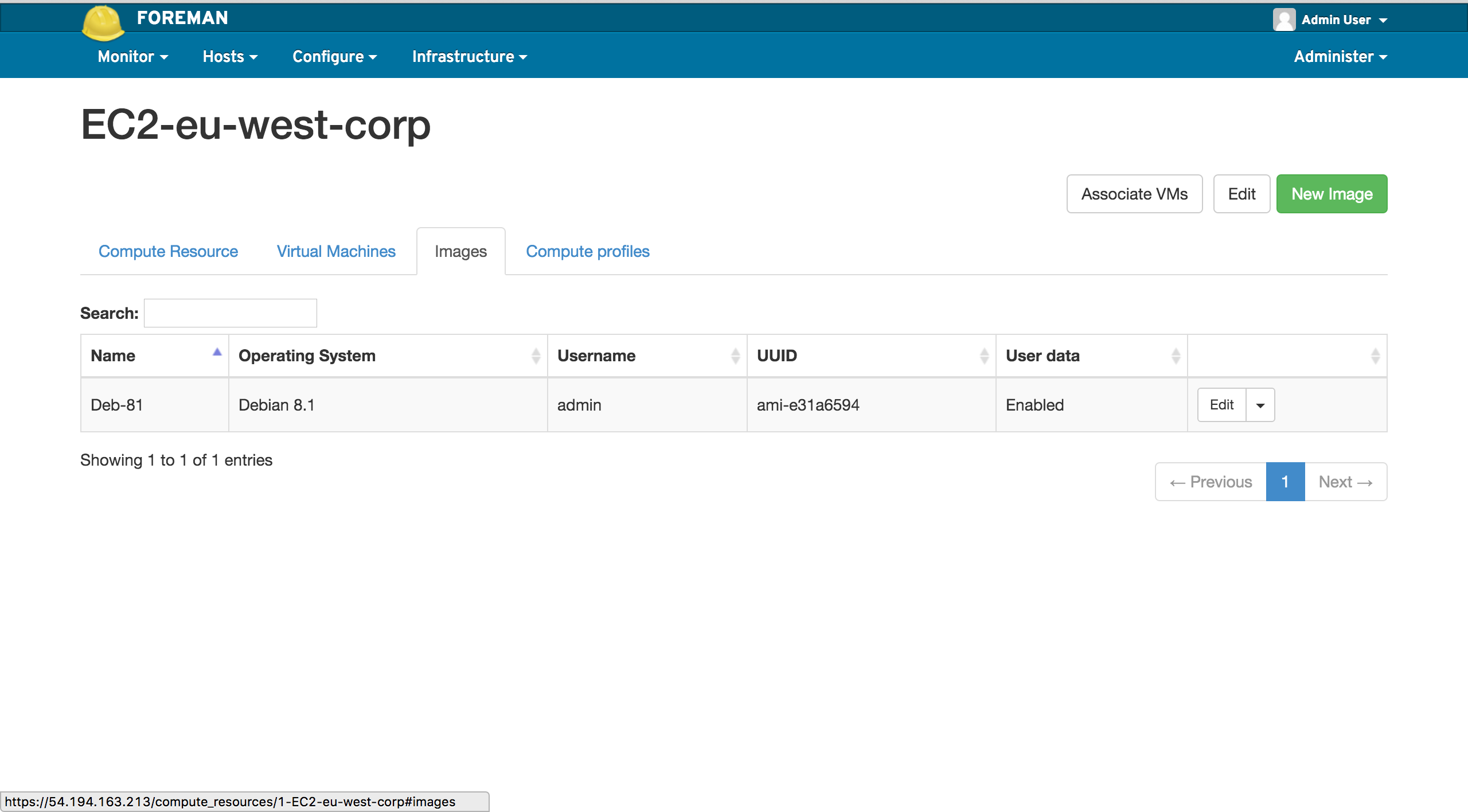
Task: Go to the Next page
Action: [x=1345, y=482]
